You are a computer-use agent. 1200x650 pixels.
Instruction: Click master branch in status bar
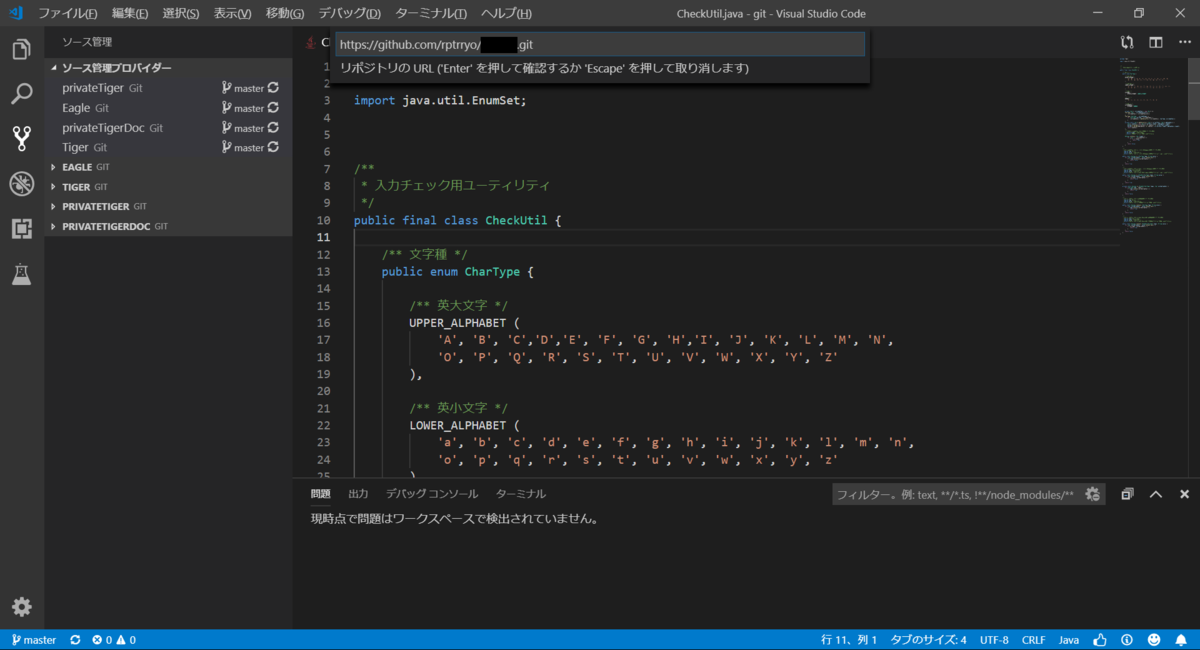33,640
